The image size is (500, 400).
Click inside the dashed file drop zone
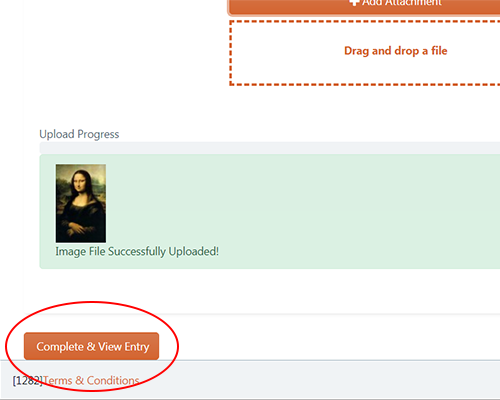365,53
